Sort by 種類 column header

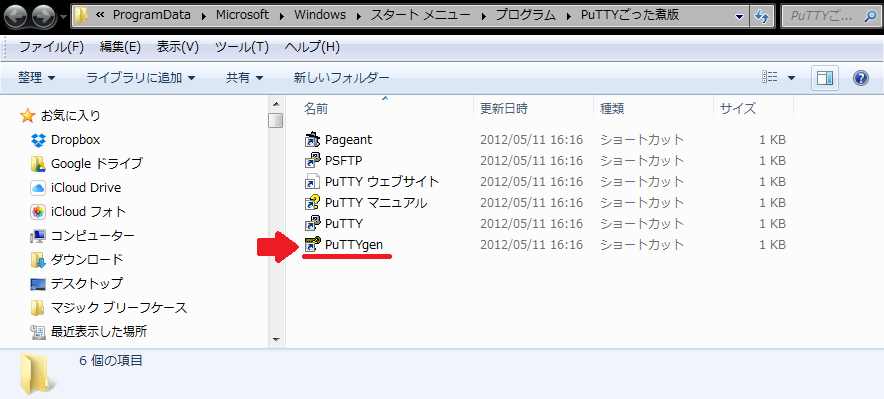653,109
